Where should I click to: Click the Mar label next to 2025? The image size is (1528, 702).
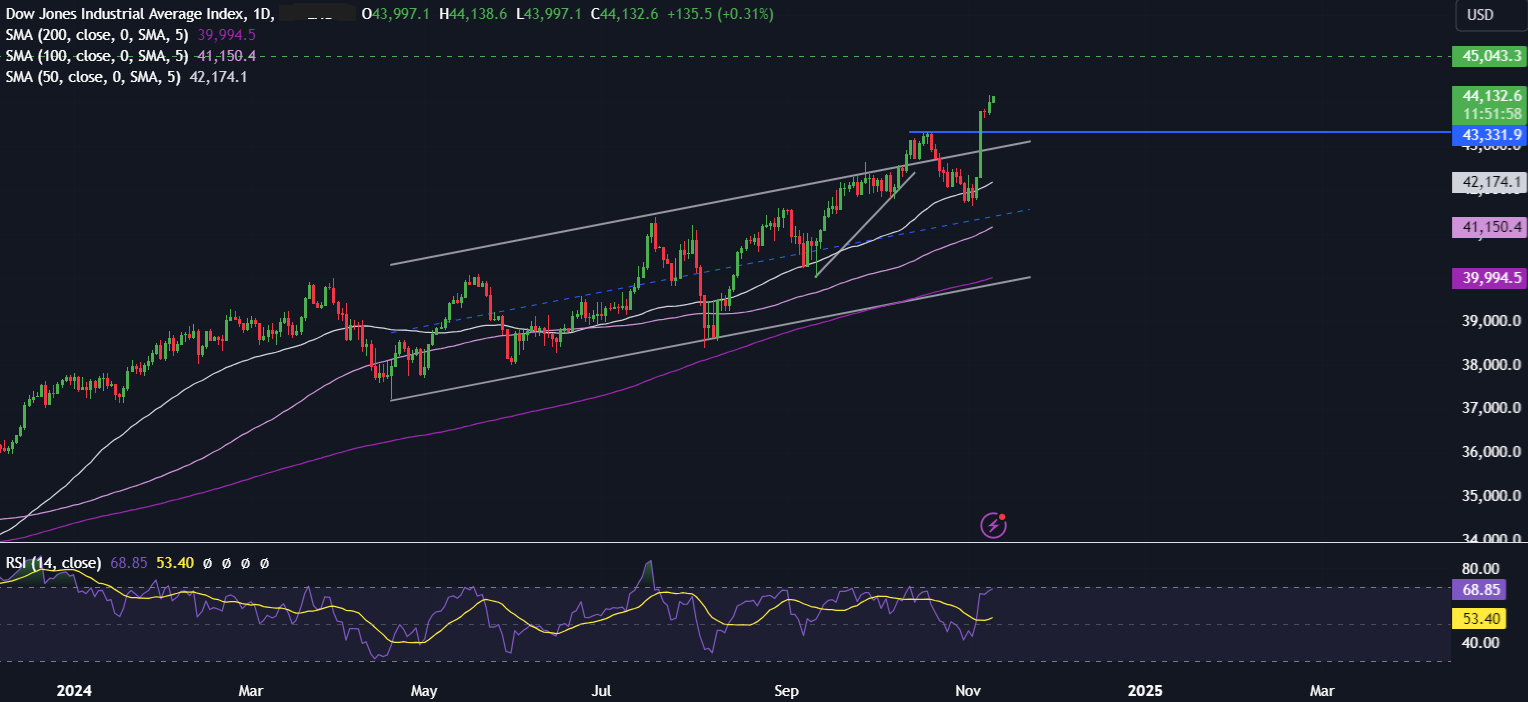[x=1322, y=691]
